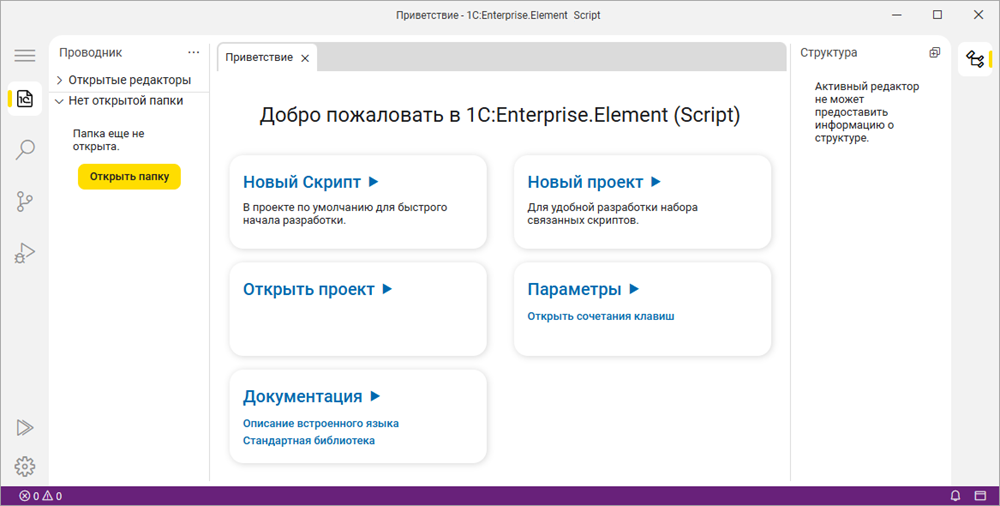1000x506 pixels.
Task: Open the settings gear icon
Action: tap(25, 466)
